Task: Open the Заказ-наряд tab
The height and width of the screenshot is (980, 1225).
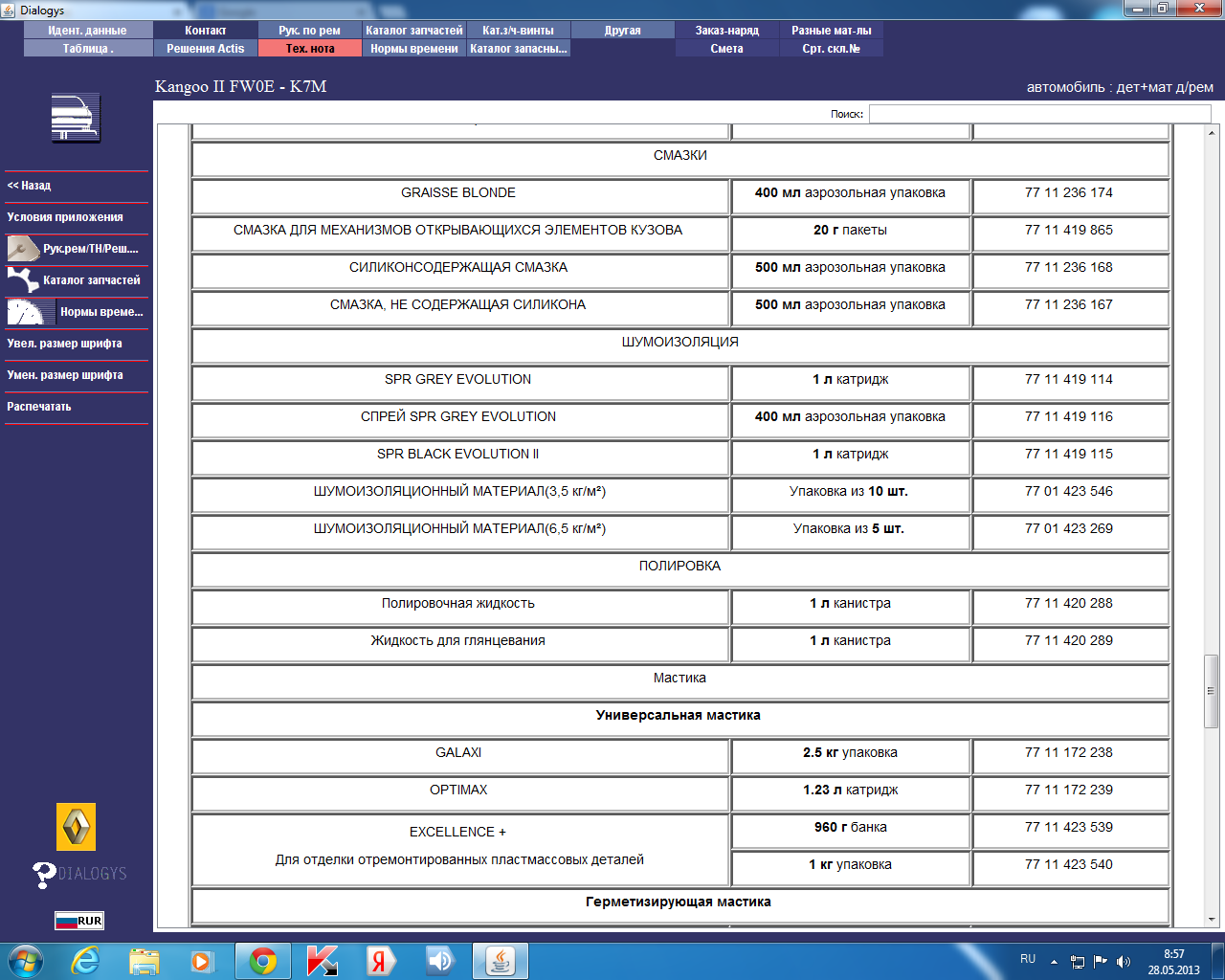Action: pos(727,31)
